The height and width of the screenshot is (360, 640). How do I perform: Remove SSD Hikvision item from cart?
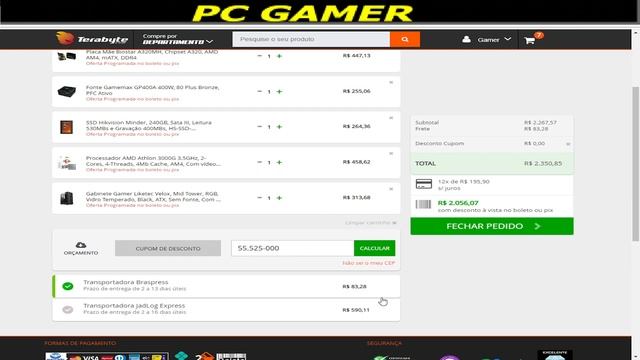pyautogui.click(x=391, y=118)
